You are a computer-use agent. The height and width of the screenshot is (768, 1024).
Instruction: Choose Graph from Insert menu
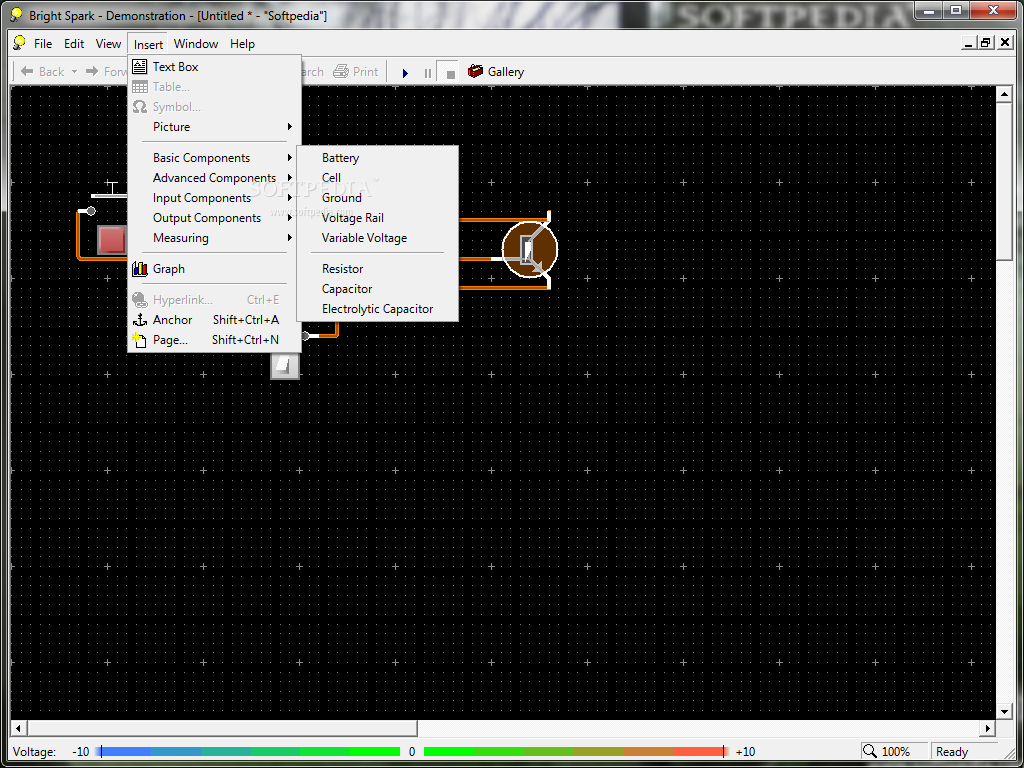coord(214,268)
